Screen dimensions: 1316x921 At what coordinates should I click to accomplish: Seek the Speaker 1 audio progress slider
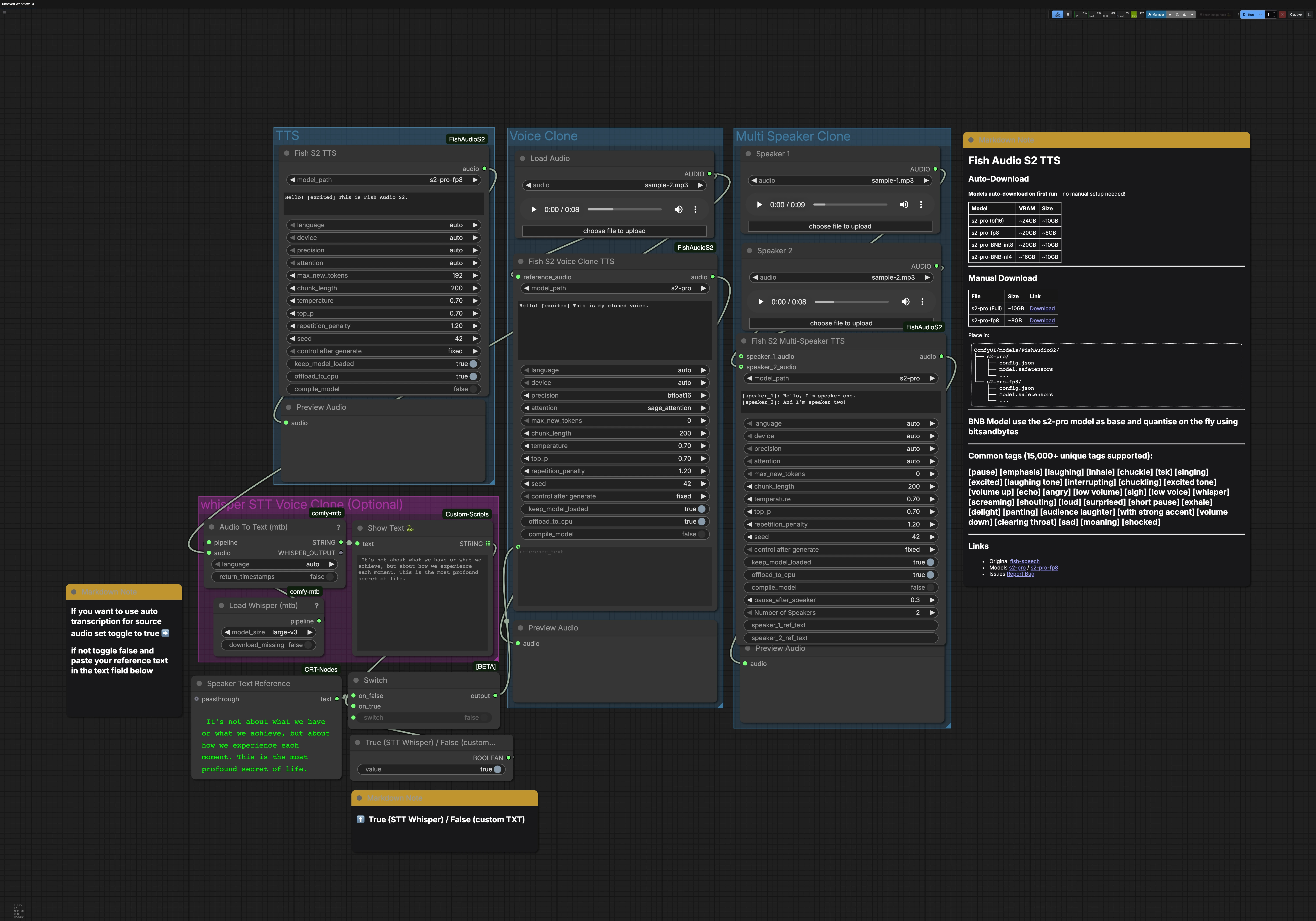(x=851, y=205)
